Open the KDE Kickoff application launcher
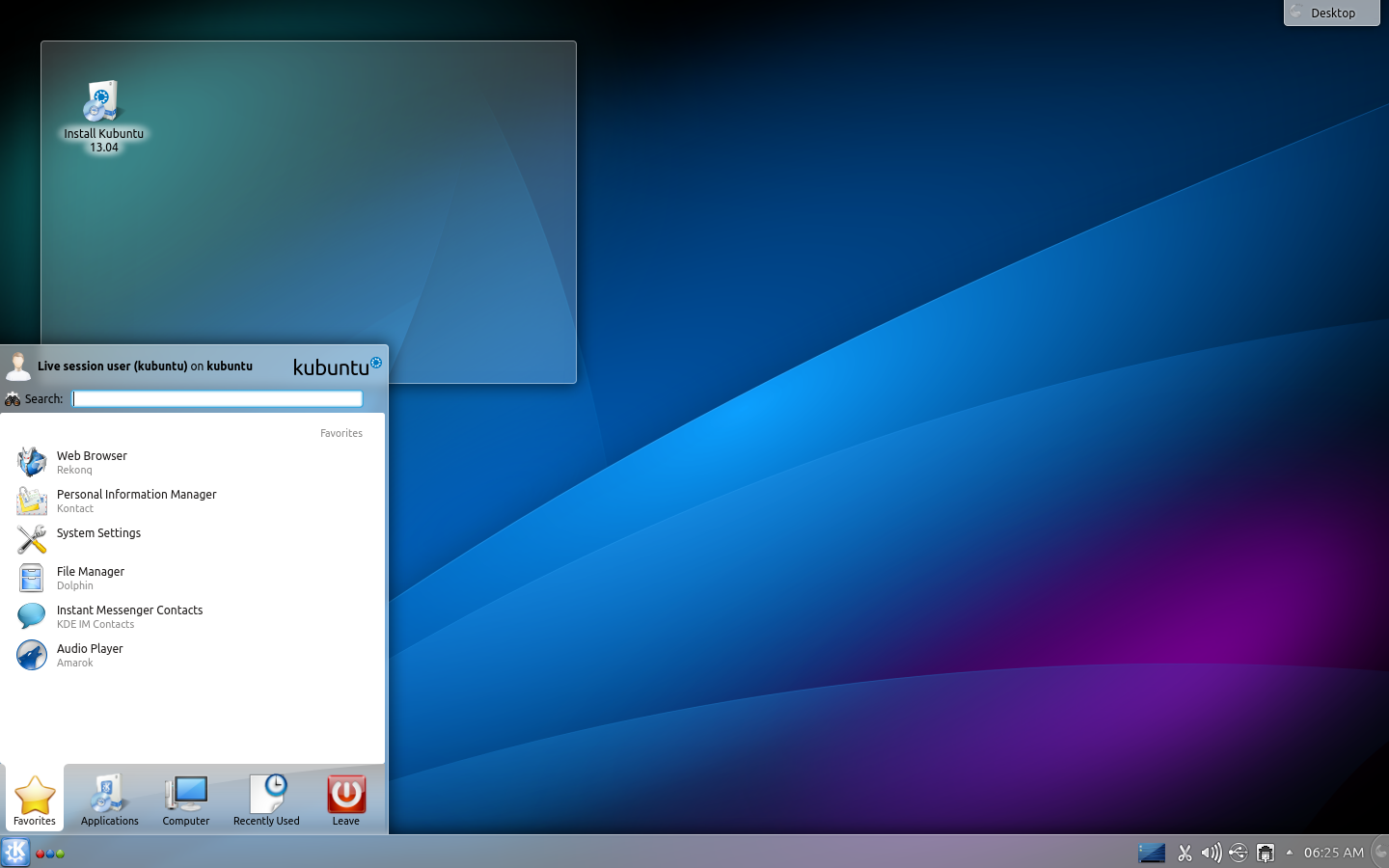1389x868 pixels. tap(14, 852)
